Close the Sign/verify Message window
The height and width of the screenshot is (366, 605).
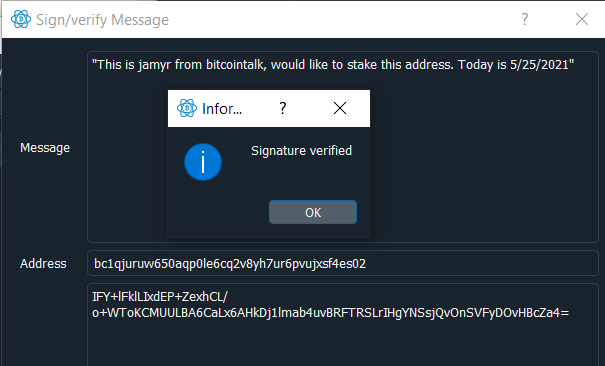[581, 19]
